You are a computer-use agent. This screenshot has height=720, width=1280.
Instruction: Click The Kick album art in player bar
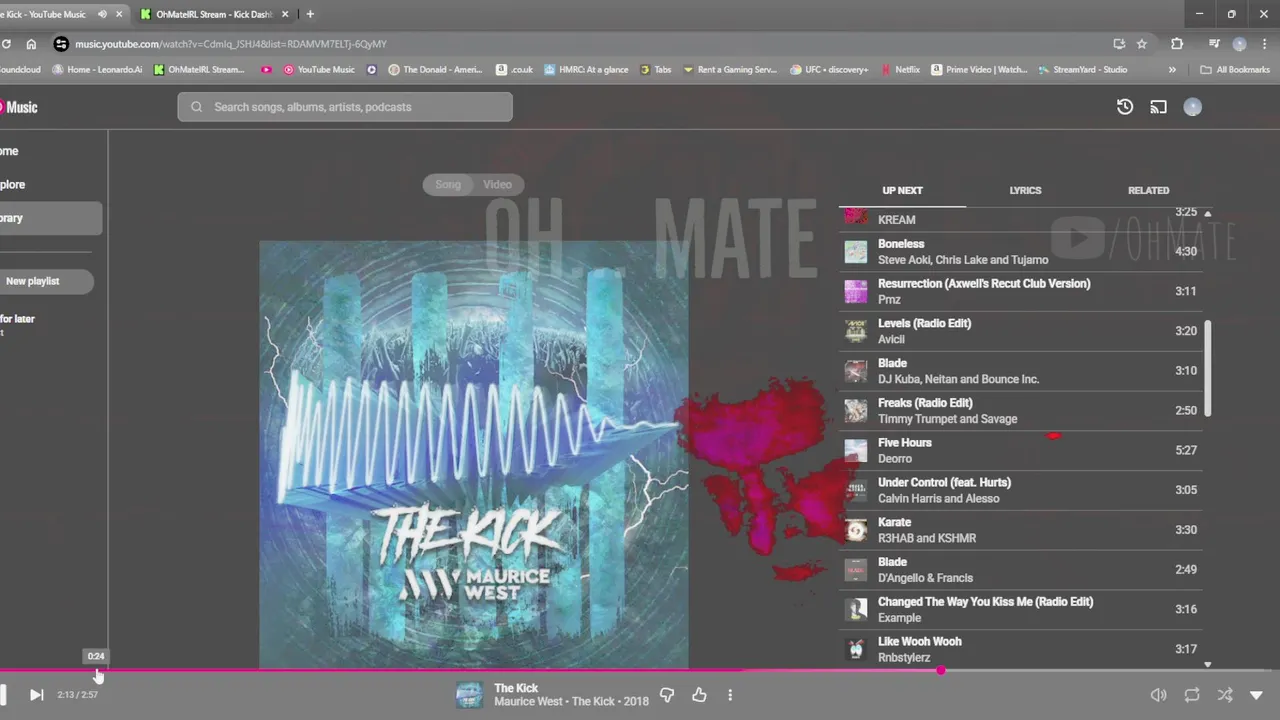point(469,695)
